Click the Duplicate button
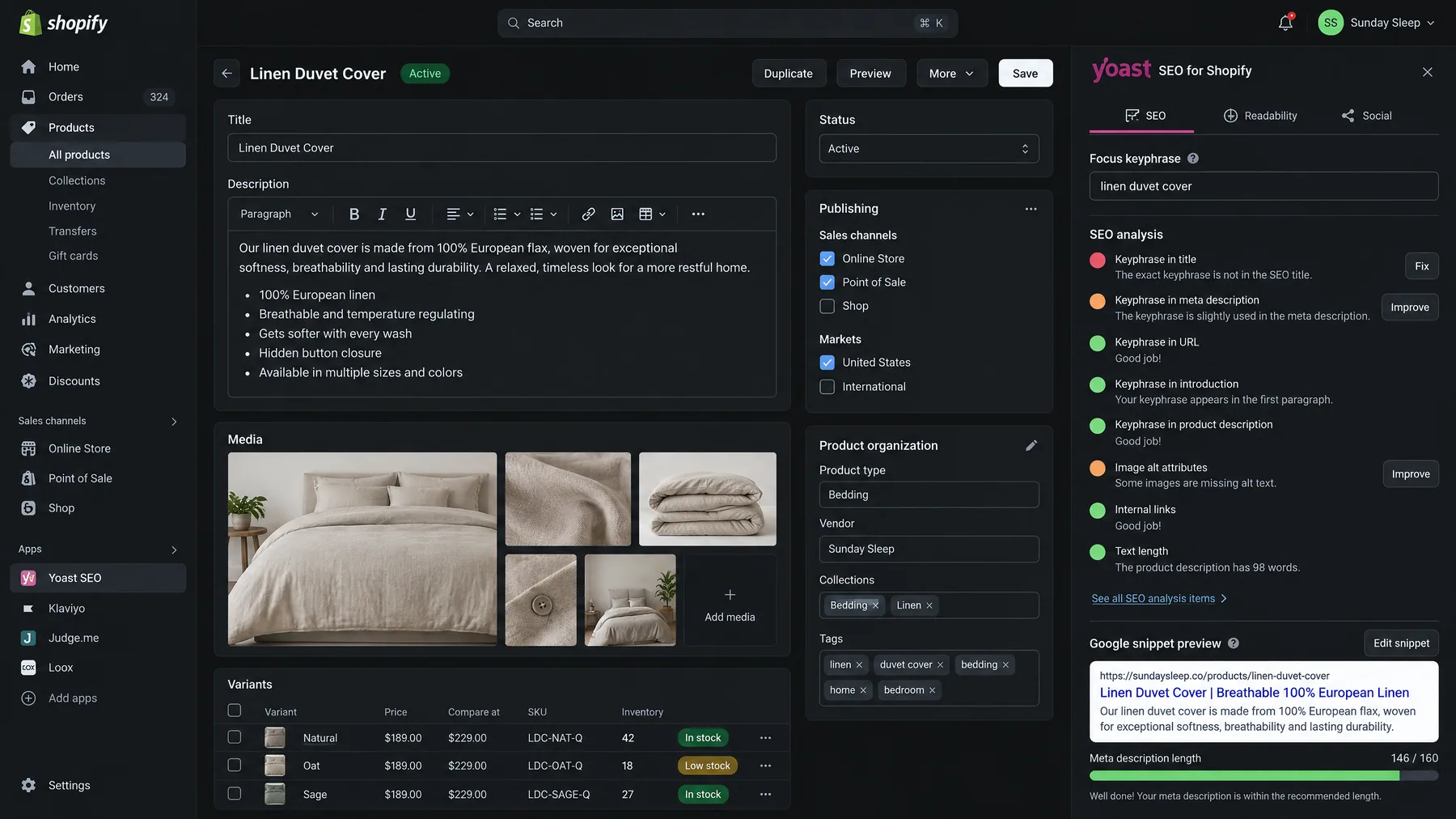The height and width of the screenshot is (819, 1456). point(788,74)
